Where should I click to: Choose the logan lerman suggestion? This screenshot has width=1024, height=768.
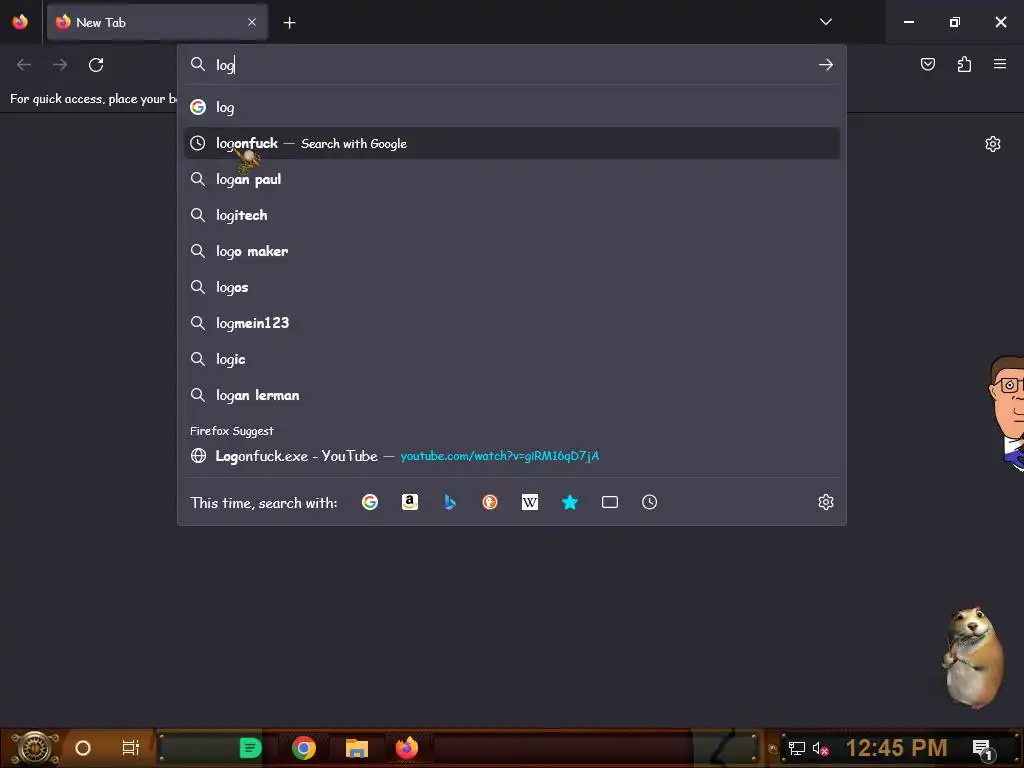click(512, 395)
